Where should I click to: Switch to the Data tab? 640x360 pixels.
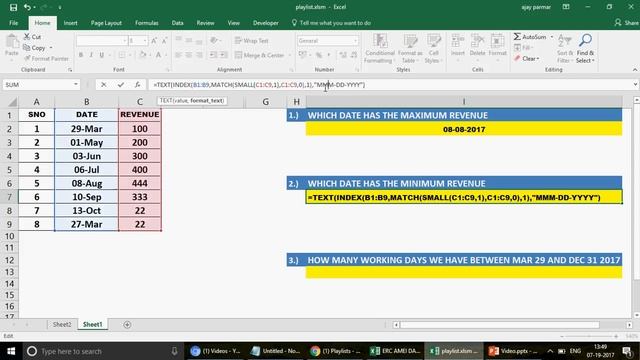click(x=177, y=23)
